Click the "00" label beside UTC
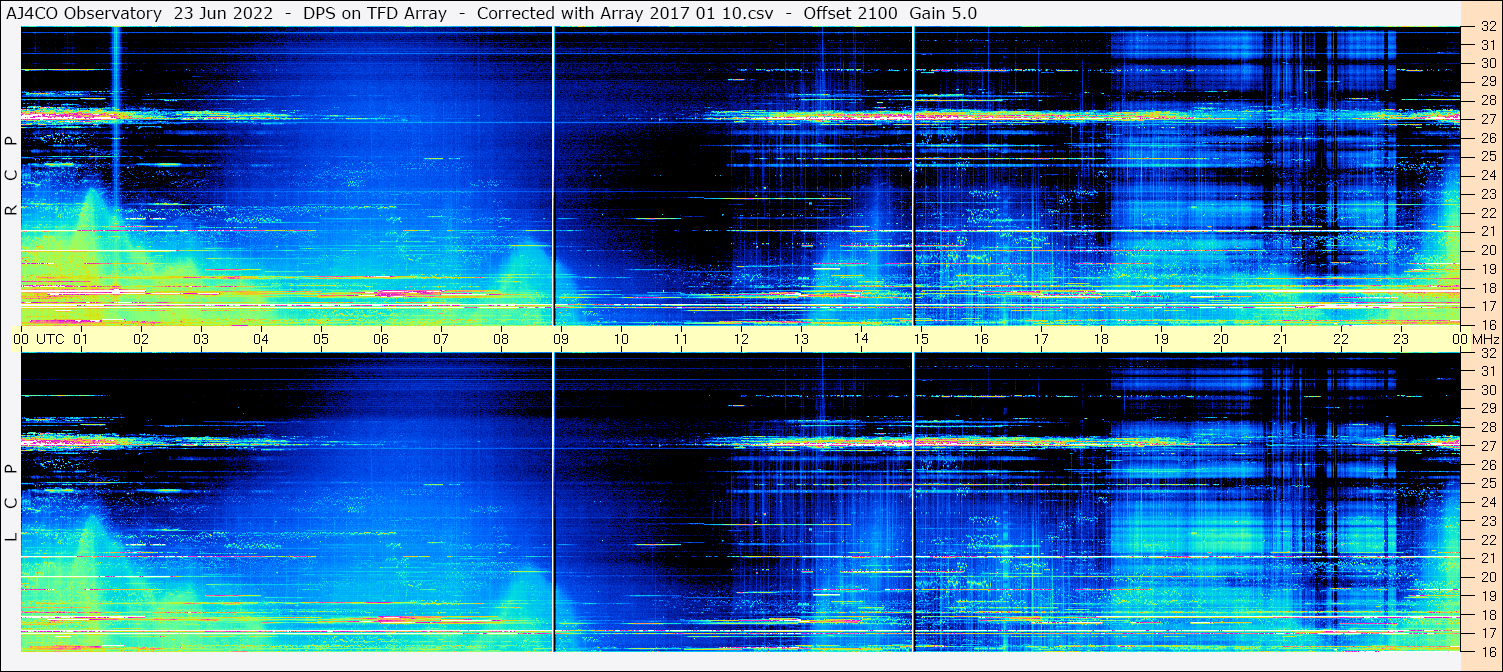This screenshot has height=672, width=1503. click(21, 339)
